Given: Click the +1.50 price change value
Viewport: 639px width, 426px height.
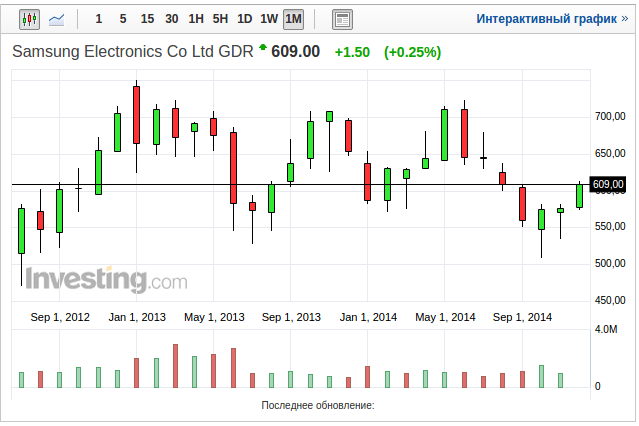Looking at the screenshot, I should click(x=352, y=52).
